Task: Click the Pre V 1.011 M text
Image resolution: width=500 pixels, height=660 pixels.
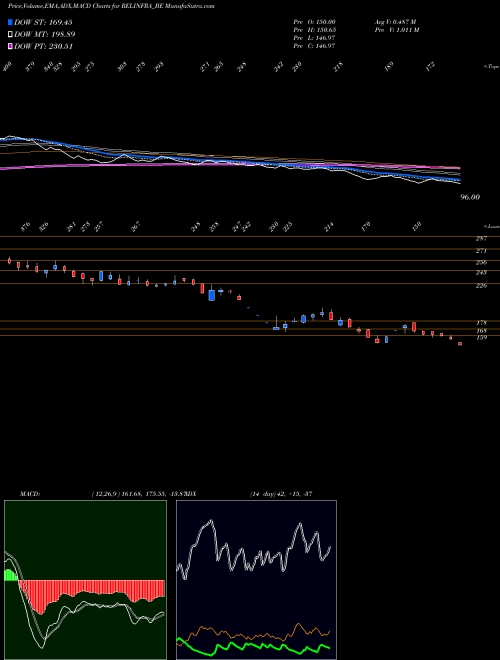Action: tap(397, 30)
